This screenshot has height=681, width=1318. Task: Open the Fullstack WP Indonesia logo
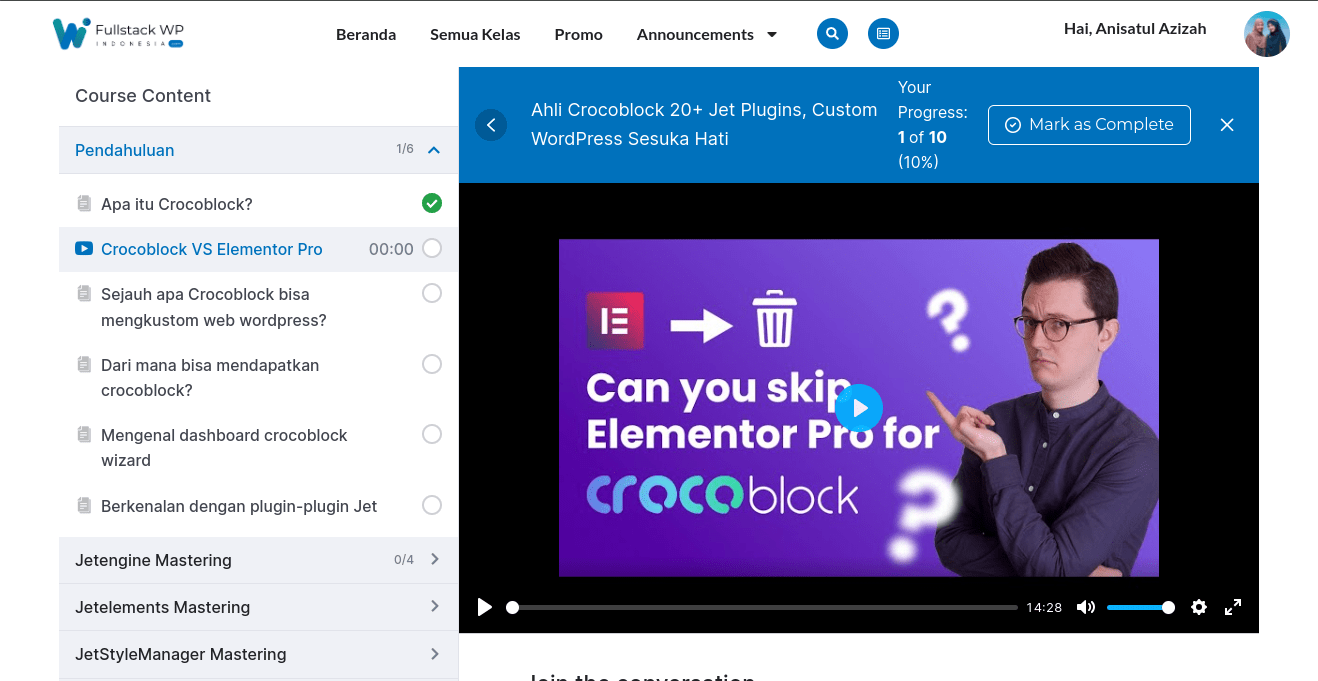(x=118, y=34)
